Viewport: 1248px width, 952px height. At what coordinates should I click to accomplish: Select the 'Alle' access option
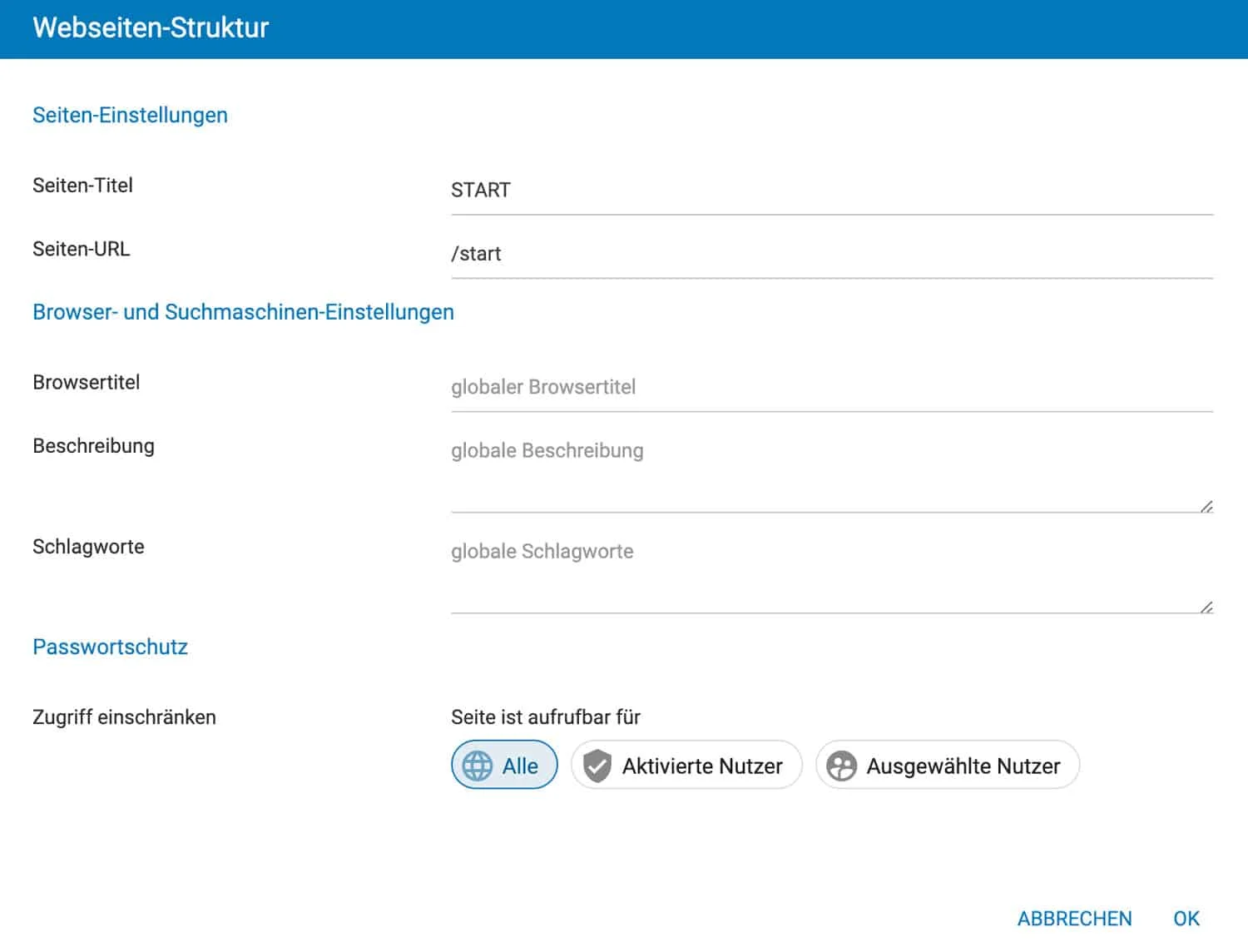click(x=503, y=765)
